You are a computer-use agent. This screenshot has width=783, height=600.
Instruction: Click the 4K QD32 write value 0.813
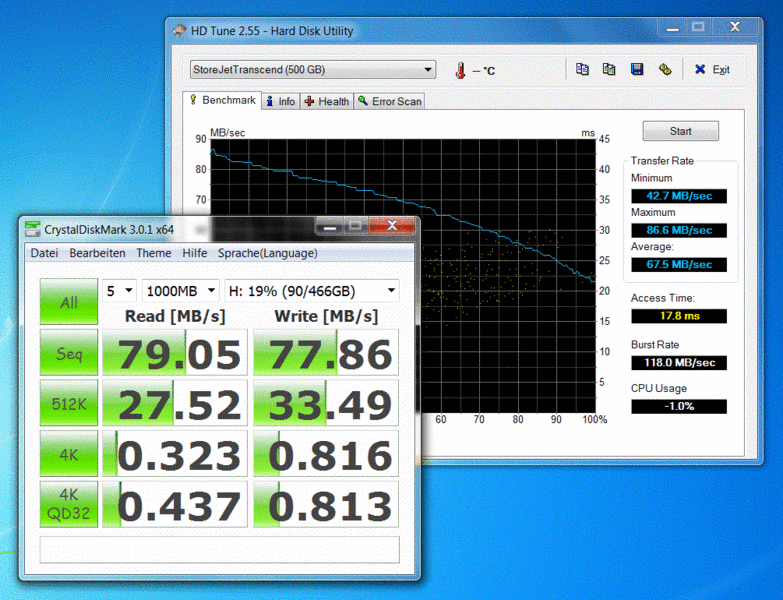(x=326, y=504)
